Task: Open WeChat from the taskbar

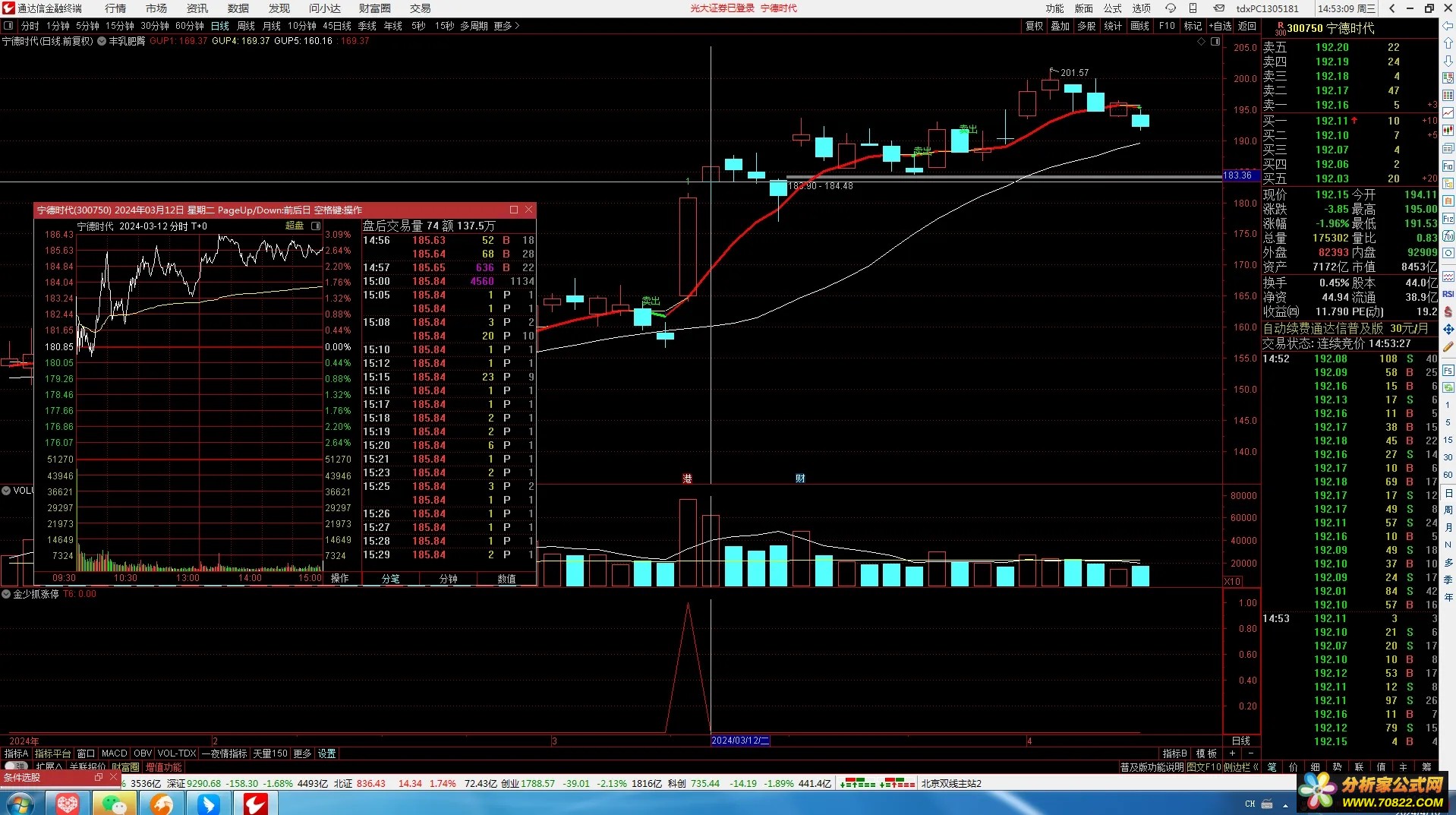Action: [x=115, y=804]
